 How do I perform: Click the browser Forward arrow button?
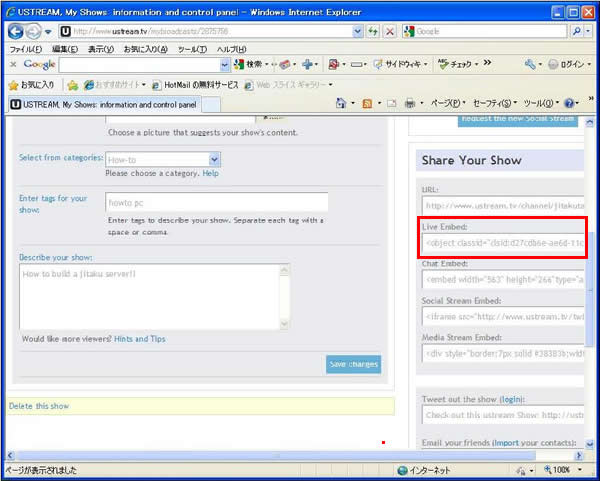pyautogui.click(x=33, y=31)
